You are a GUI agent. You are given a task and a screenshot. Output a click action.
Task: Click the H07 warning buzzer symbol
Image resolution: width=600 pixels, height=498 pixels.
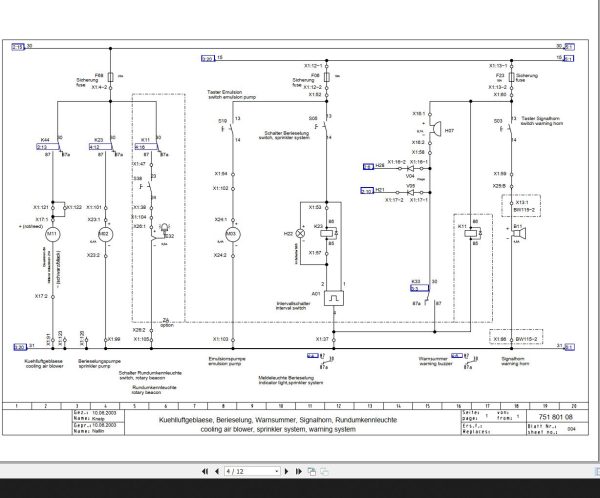(435, 128)
